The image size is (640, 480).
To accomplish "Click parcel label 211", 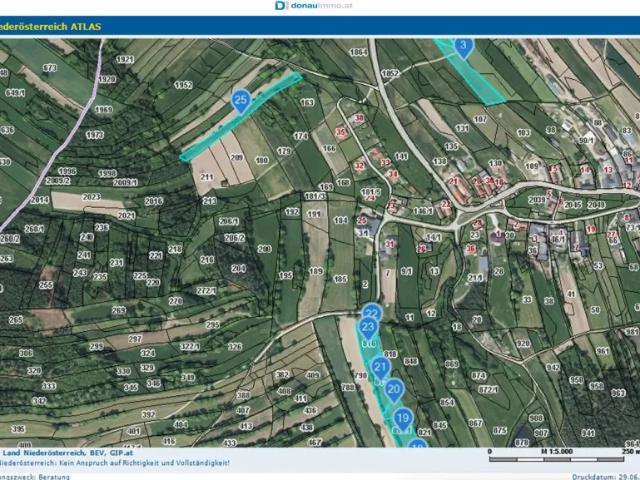I will 207,177.
